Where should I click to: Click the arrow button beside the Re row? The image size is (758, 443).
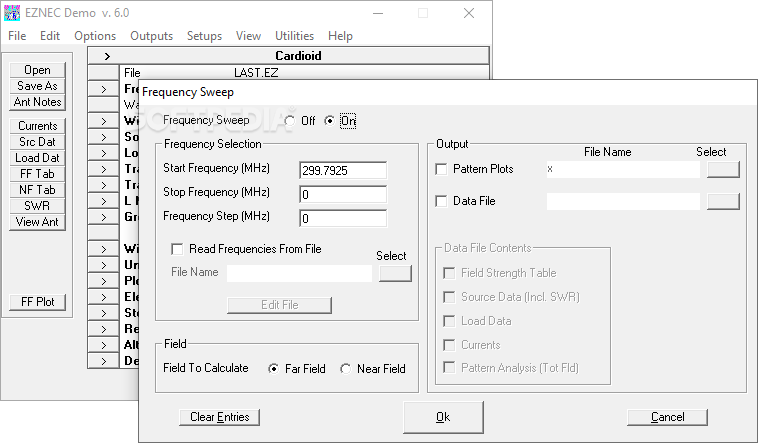click(x=103, y=329)
